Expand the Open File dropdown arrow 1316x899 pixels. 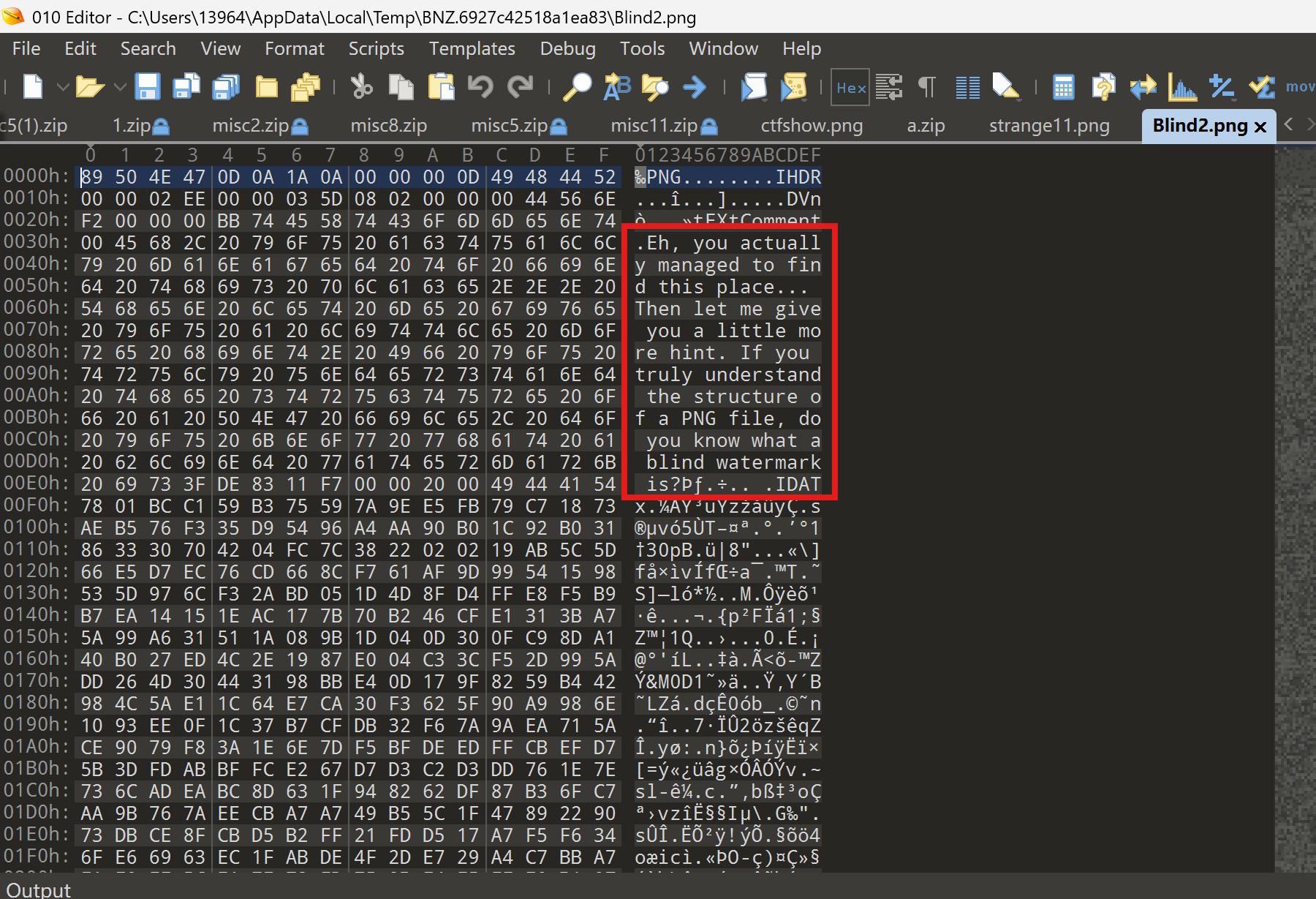[120, 87]
